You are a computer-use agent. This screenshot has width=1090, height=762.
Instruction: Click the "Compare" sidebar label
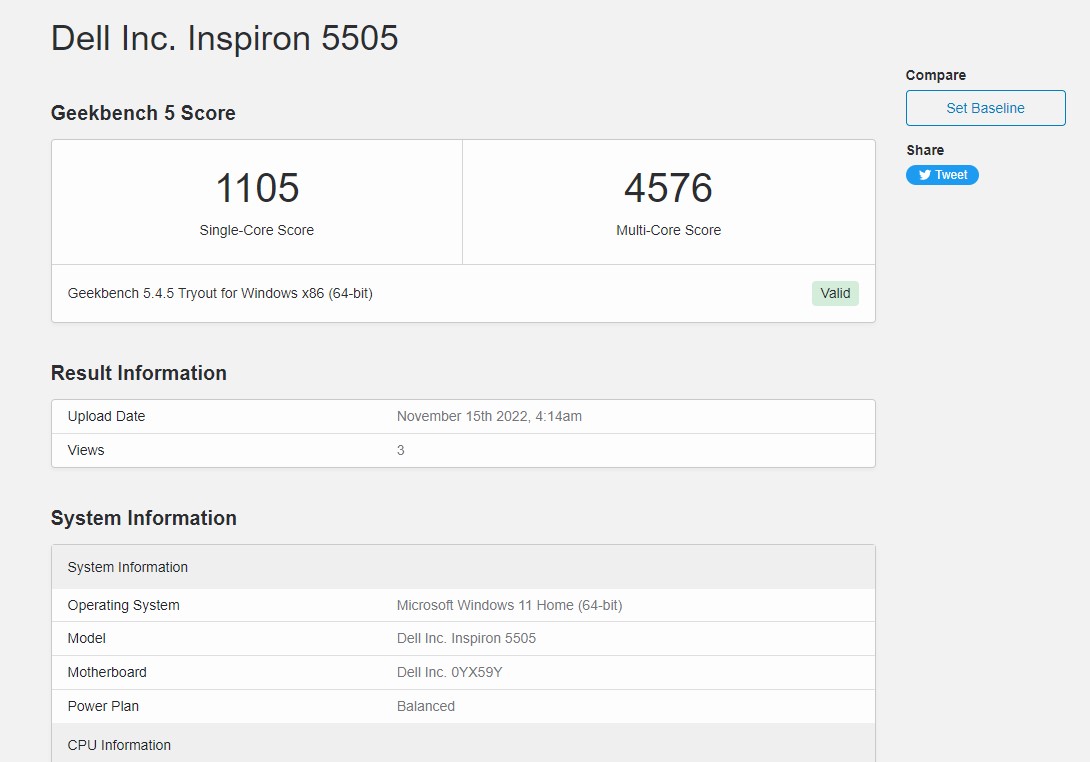coord(935,75)
